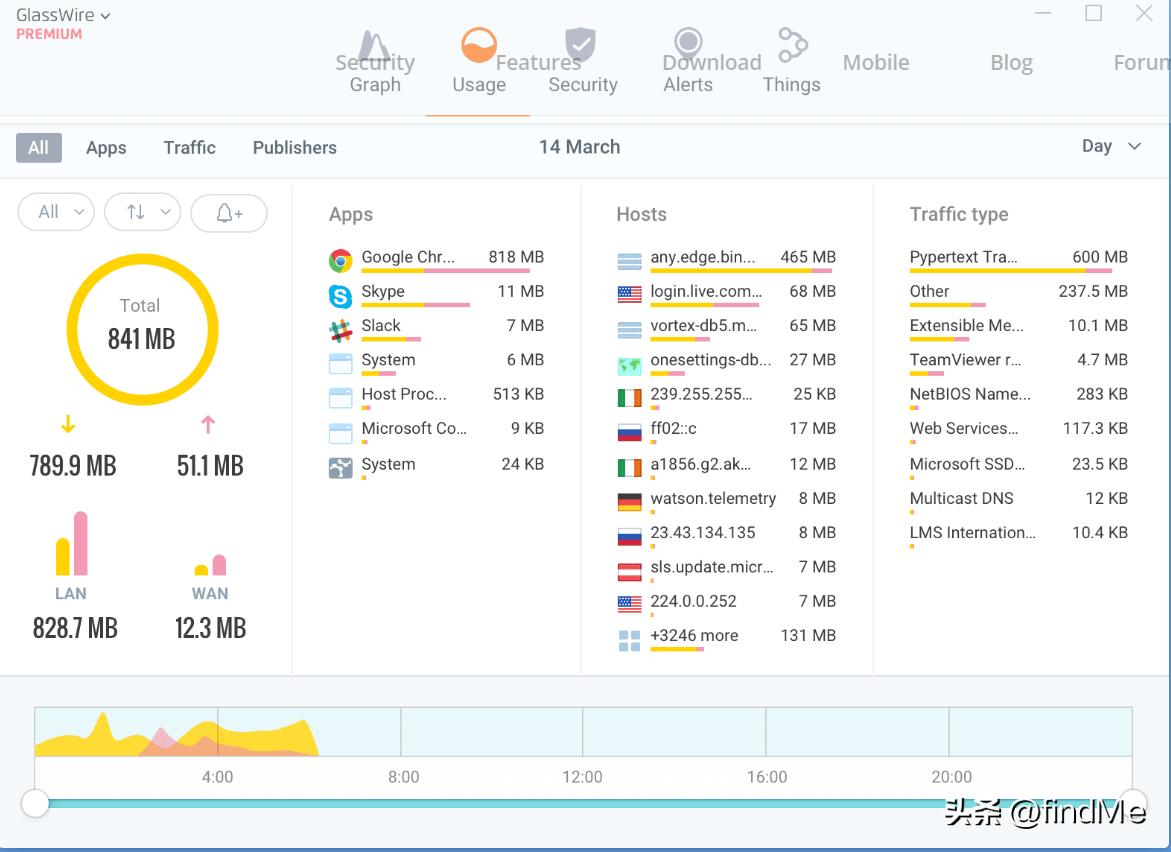Image resolution: width=1171 pixels, height=852 pixels.
Task: Open the Blog link
Action: tap(1011, 63)
